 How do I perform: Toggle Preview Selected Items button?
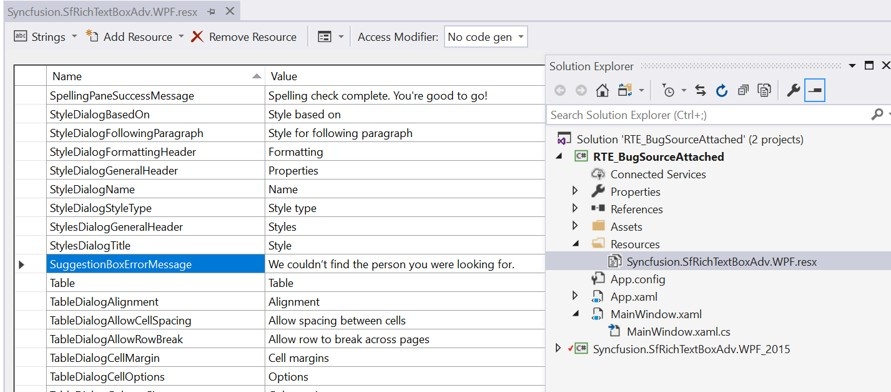pos(815,90)
